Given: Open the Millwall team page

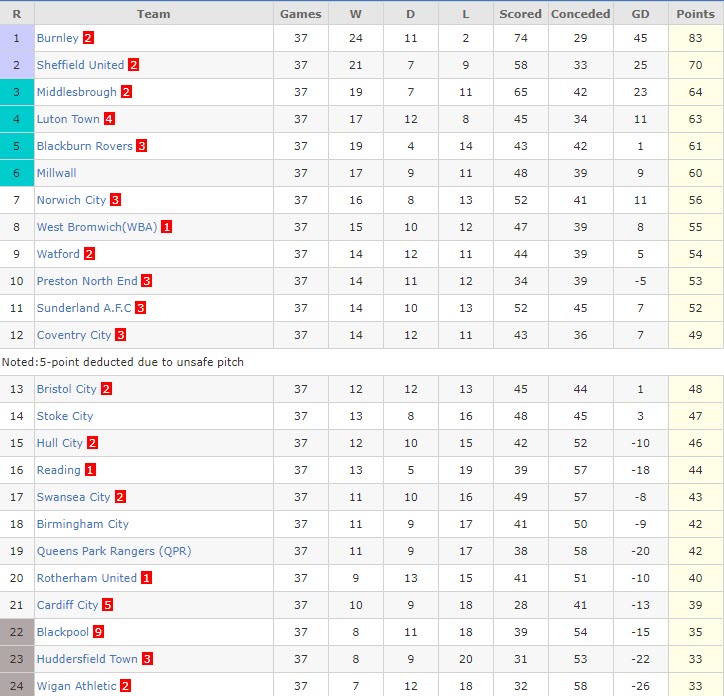Looking at the screenshot, I should pyautogui.click(x=56, y=173).
